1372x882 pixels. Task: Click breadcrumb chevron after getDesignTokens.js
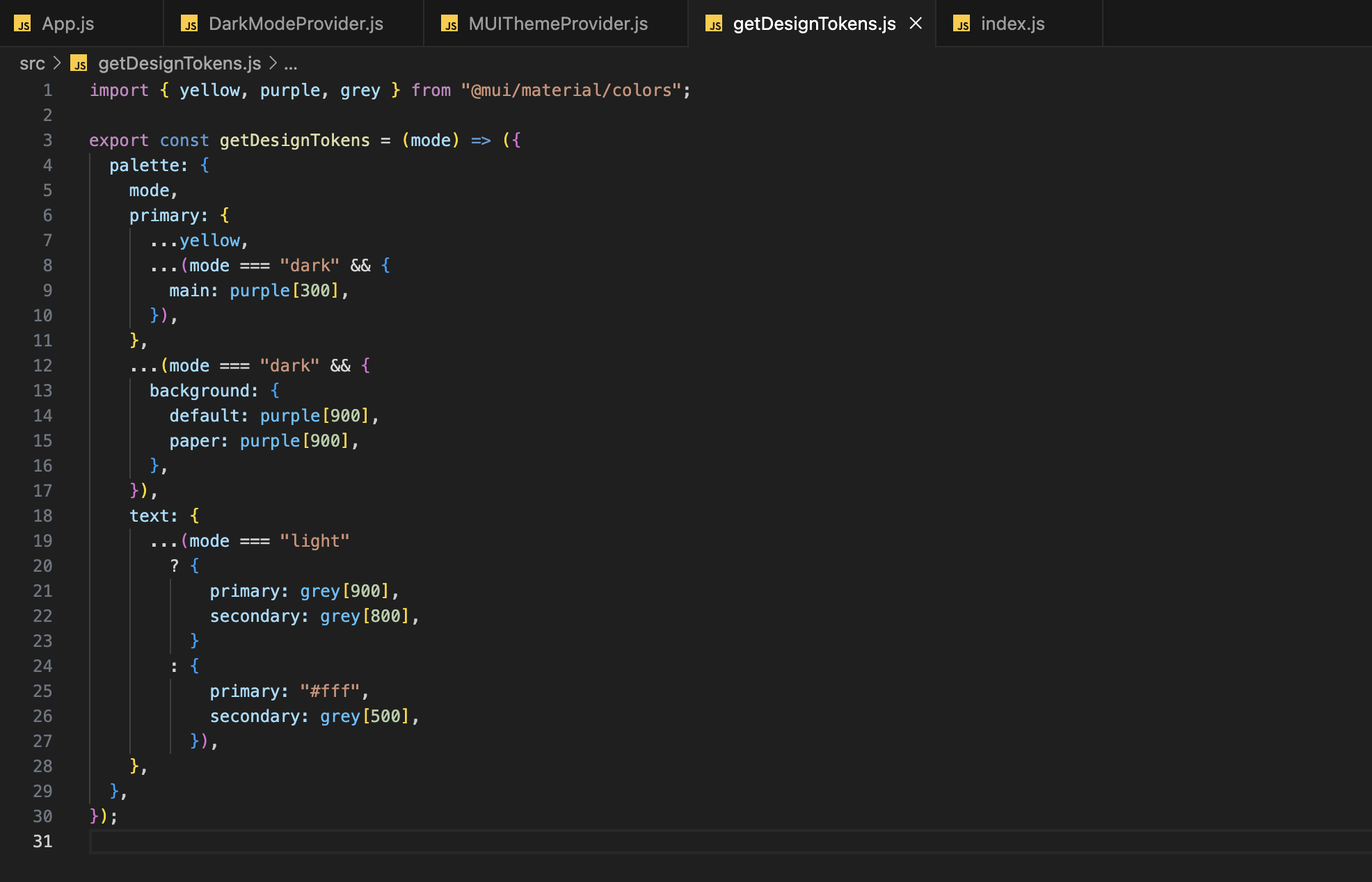tap(273, 64)
